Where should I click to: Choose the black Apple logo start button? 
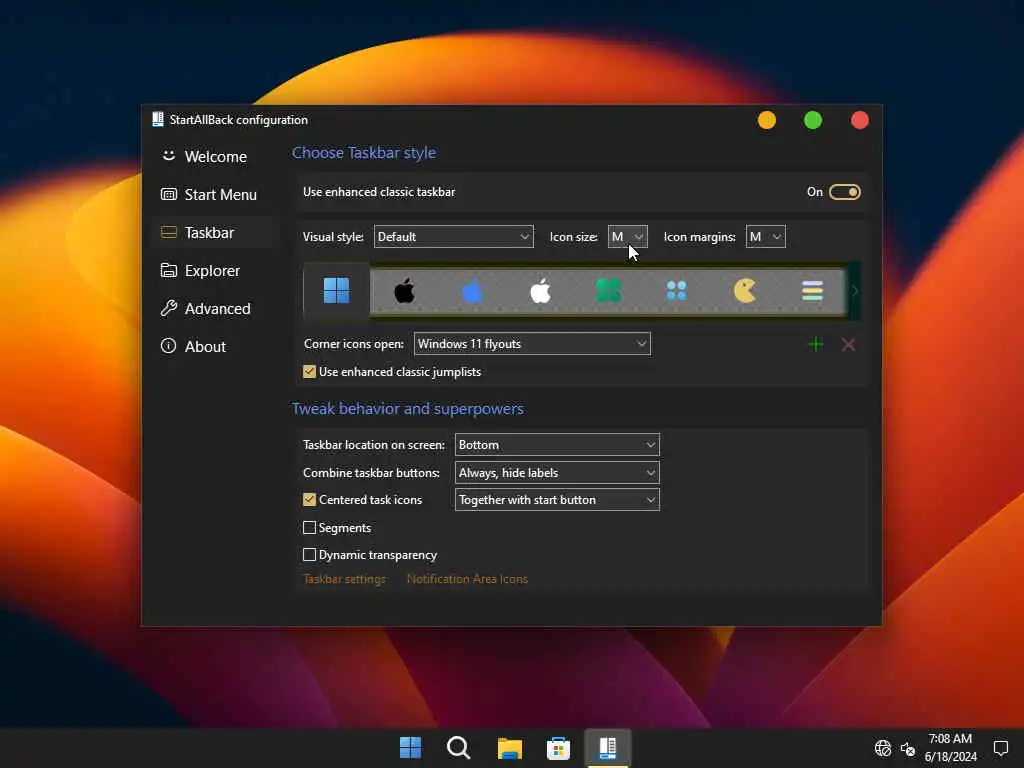404,291
